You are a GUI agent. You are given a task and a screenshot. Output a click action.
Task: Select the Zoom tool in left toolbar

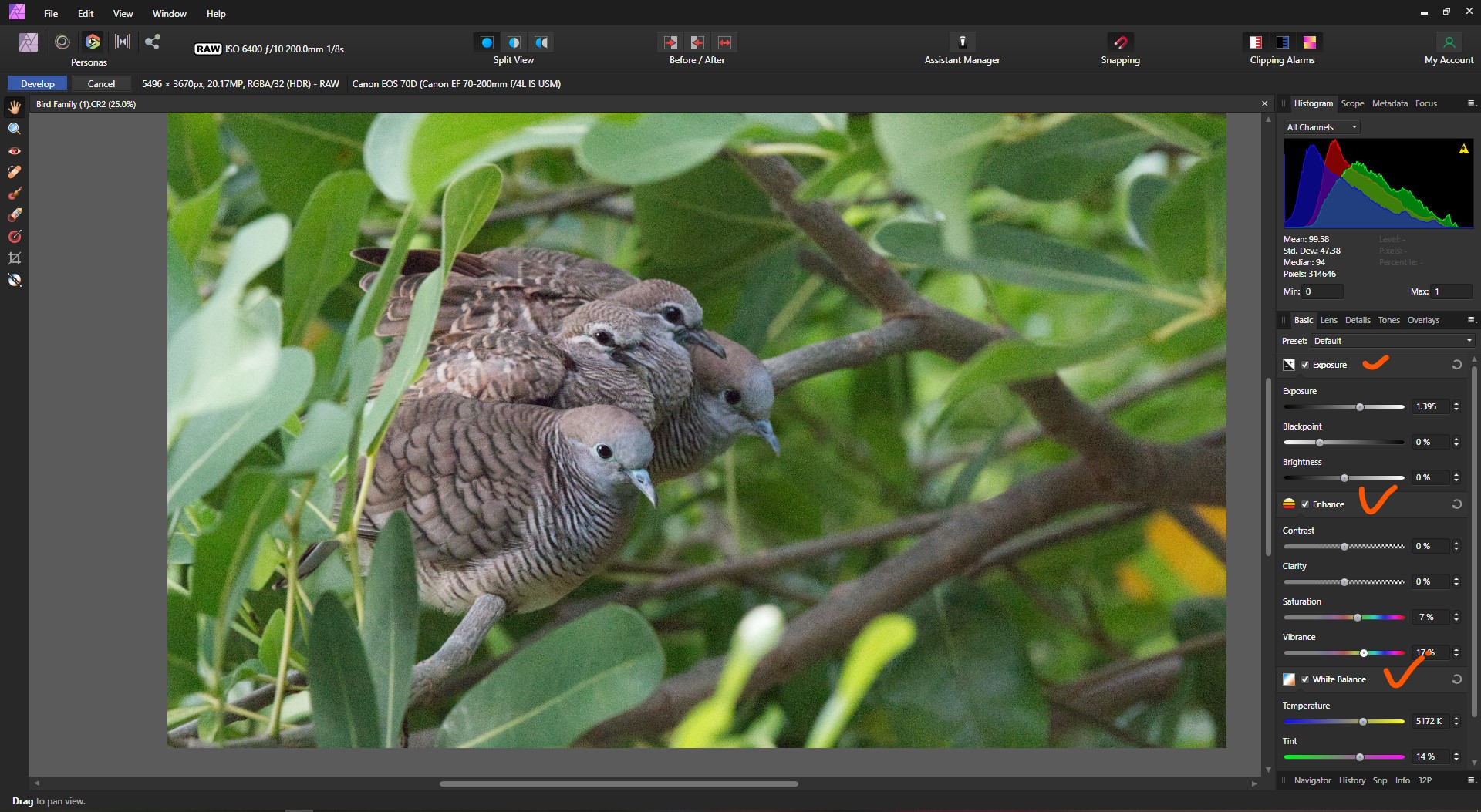[15, 129]
